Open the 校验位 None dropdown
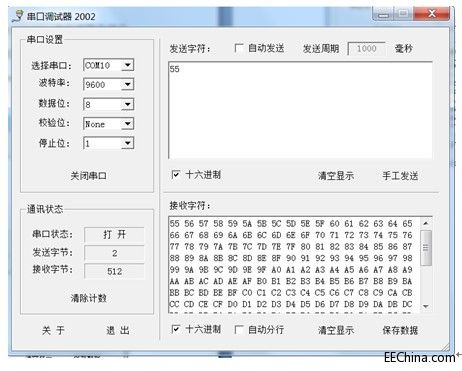This screenshot has width=462, height=371. [127, 124]
